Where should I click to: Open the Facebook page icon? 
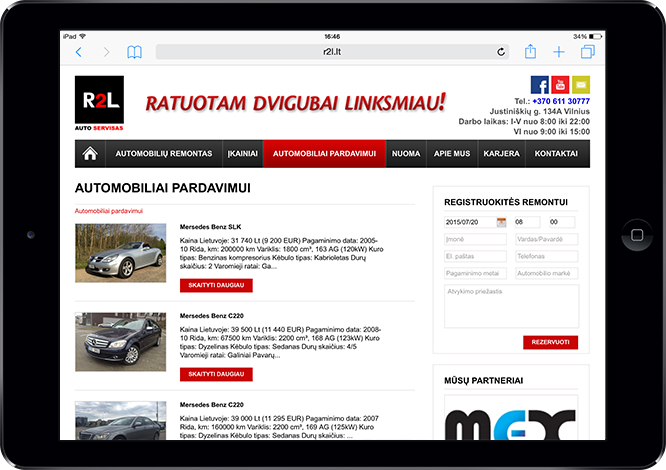click(540, 85)
